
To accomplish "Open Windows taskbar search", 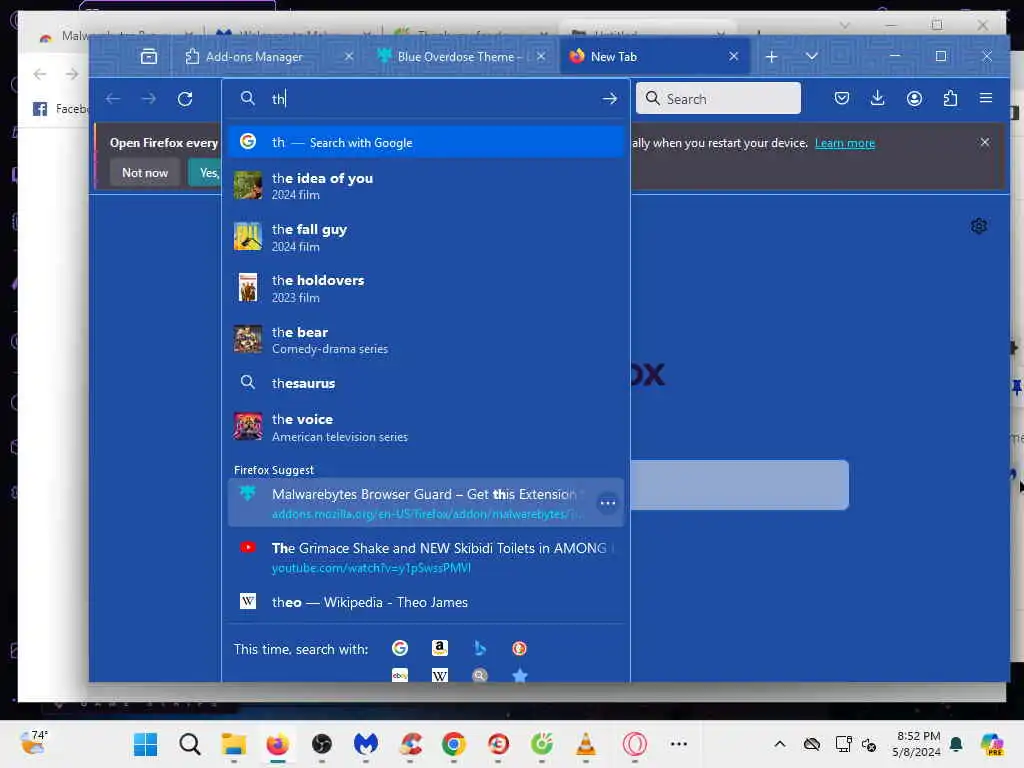I will tap(189, 744).
